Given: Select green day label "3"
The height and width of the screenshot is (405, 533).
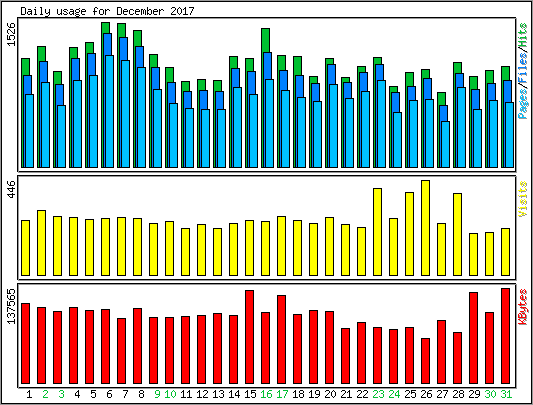Looking at the screenshot, I should click(x=61, y=394).
